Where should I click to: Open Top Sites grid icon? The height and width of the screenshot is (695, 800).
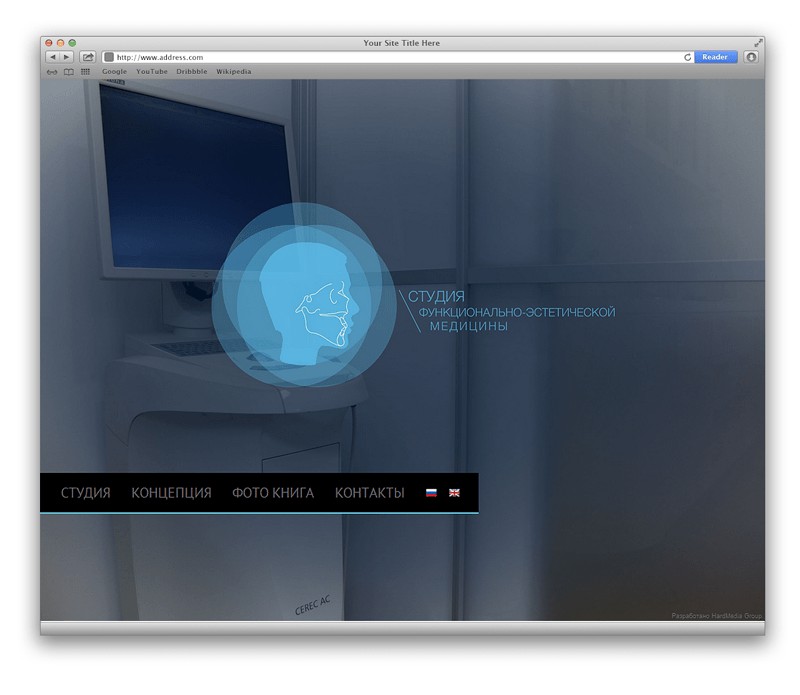pos(85,72)
